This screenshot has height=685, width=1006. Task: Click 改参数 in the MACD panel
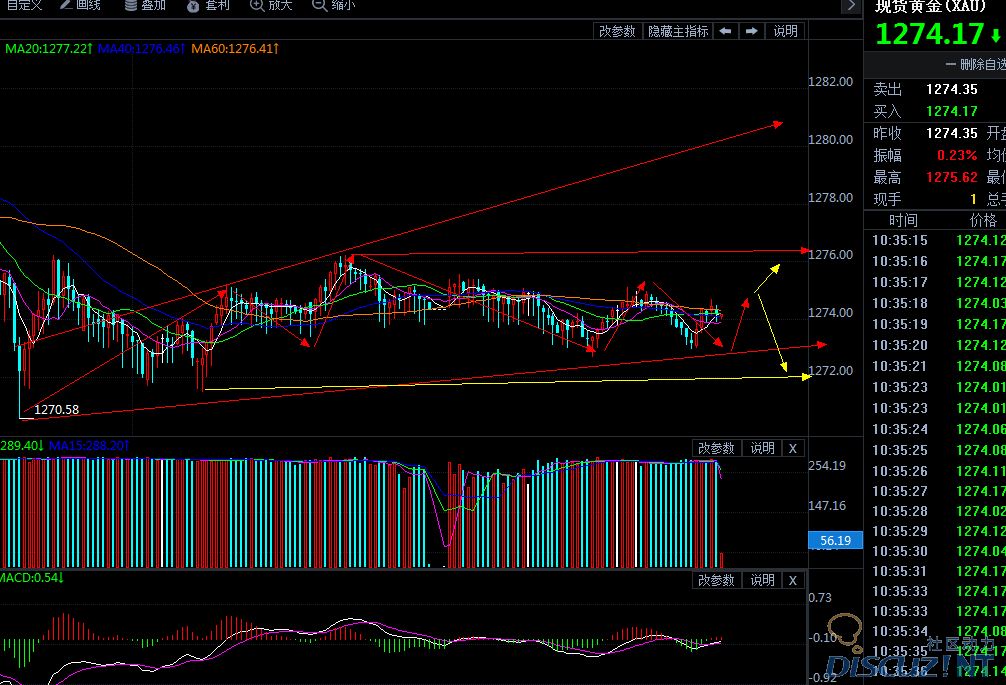(716, 580)
